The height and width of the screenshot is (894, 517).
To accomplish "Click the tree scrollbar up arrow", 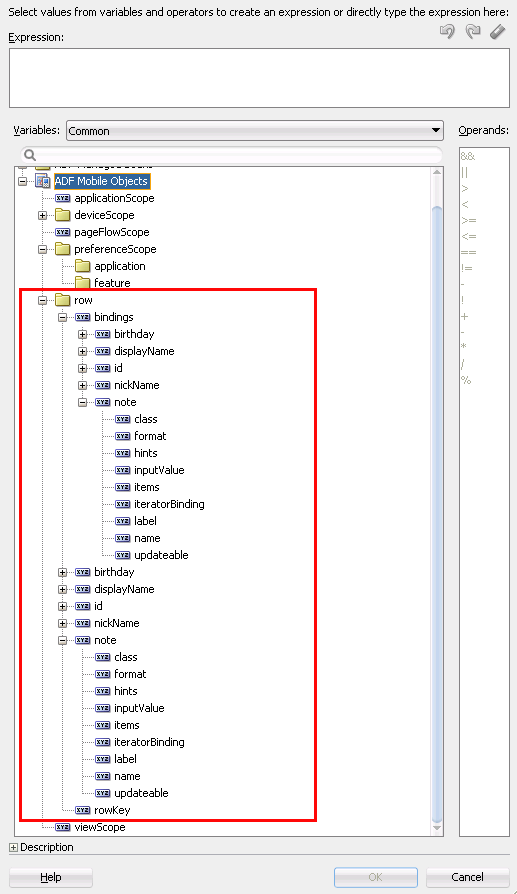I will point(437,172).
